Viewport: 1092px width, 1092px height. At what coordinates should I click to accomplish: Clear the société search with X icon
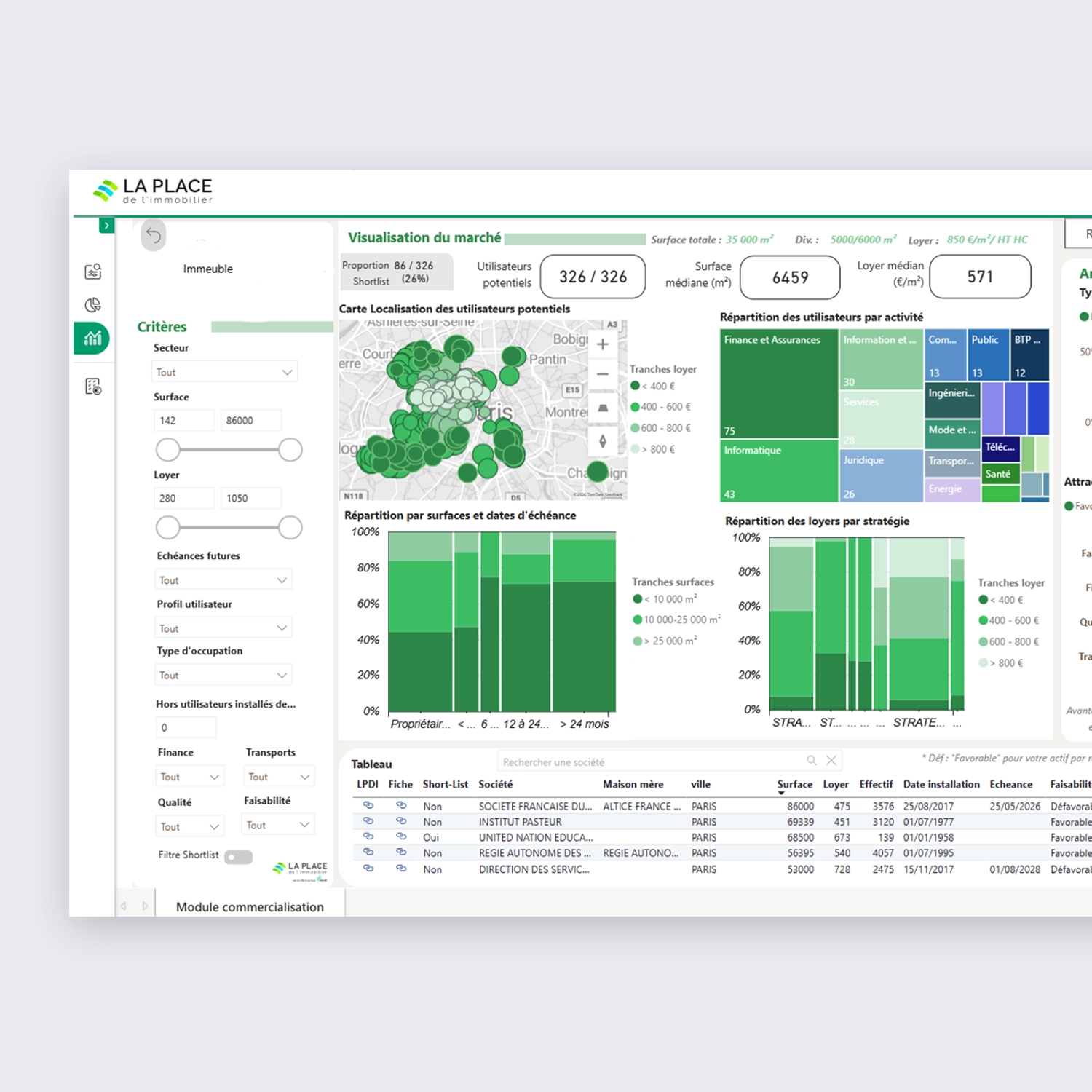point(831,760)
